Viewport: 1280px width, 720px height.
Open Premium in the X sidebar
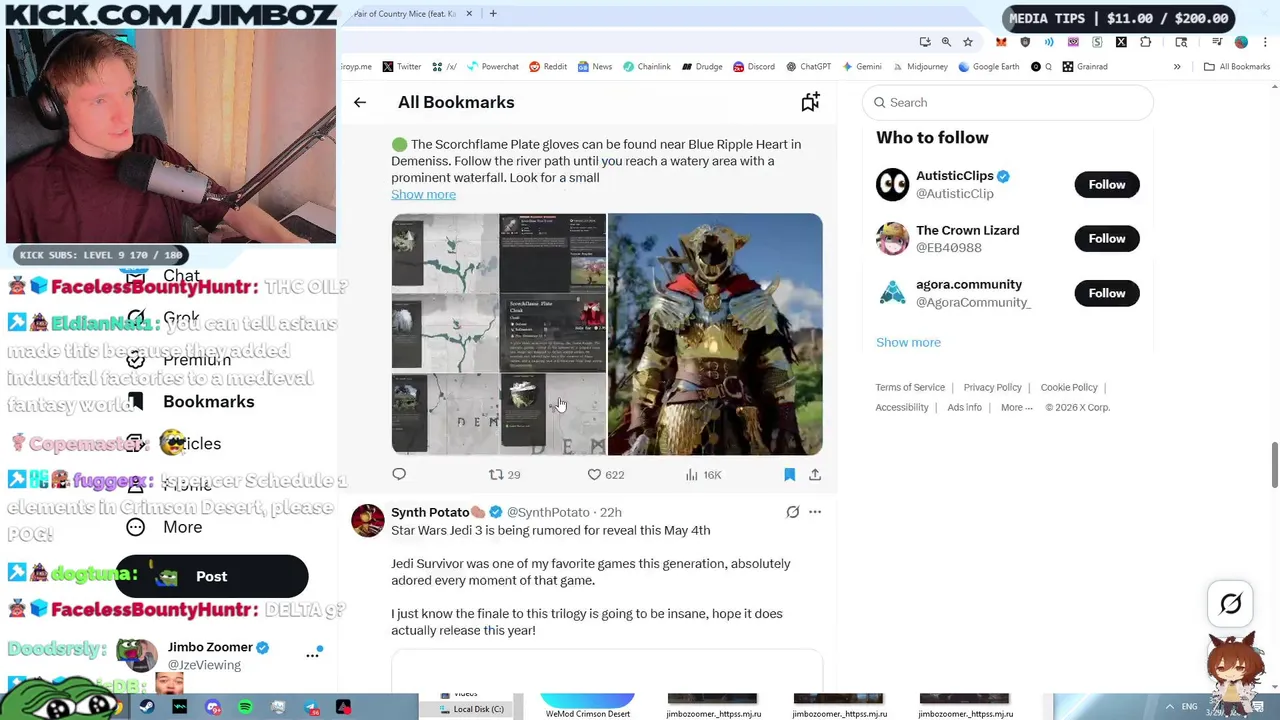coord(180,359)
